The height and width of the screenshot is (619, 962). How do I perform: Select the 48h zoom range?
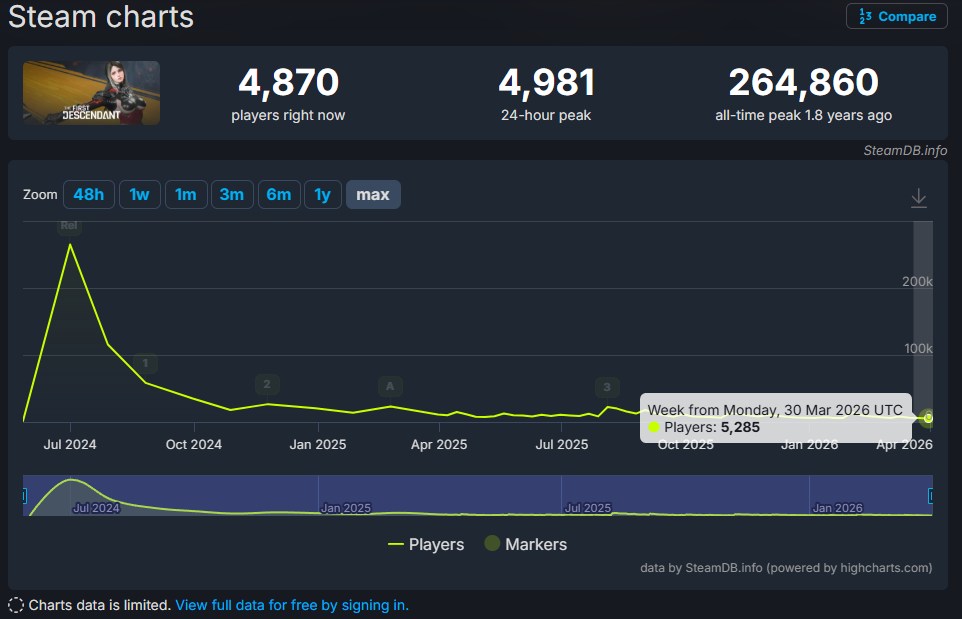(89, 194)
